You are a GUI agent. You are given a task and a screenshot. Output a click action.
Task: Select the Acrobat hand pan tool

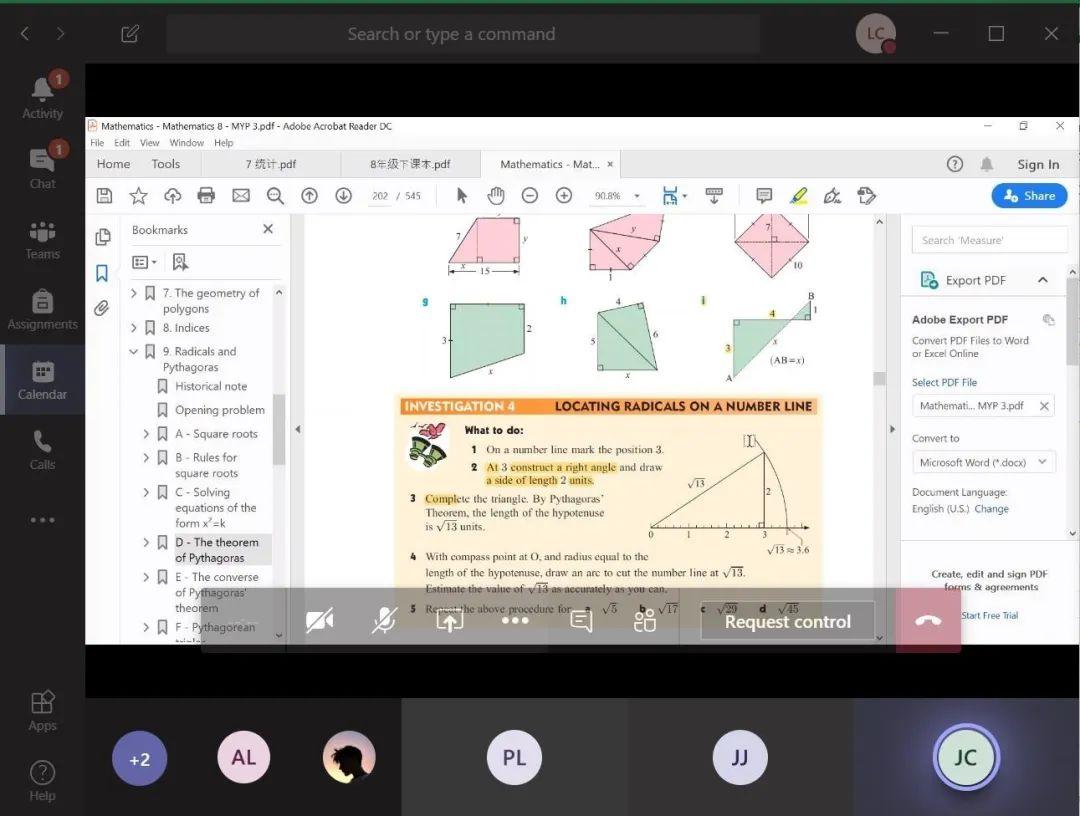(495, 196)
